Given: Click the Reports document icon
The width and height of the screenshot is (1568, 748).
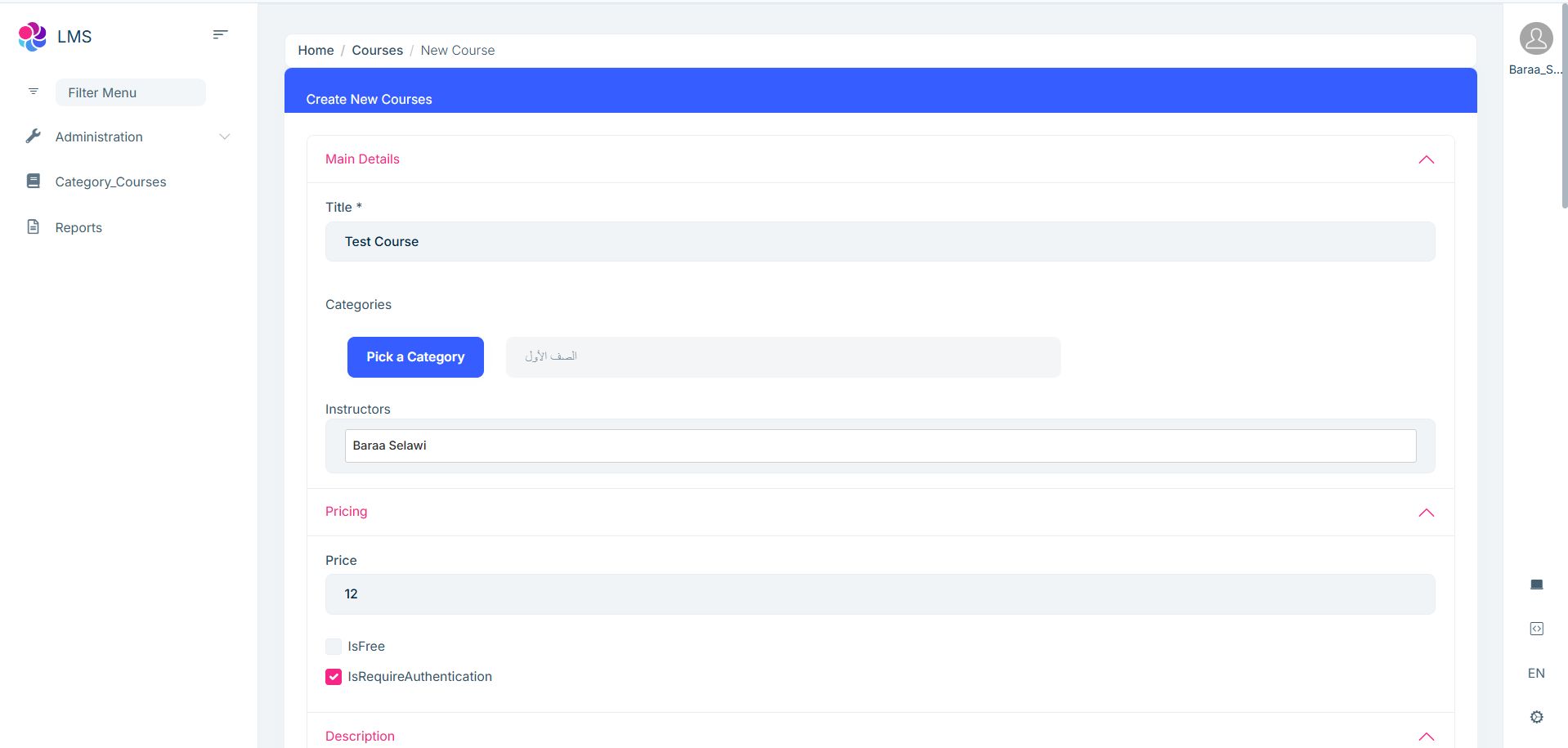Looking at the screenshot, I should 34,227.
